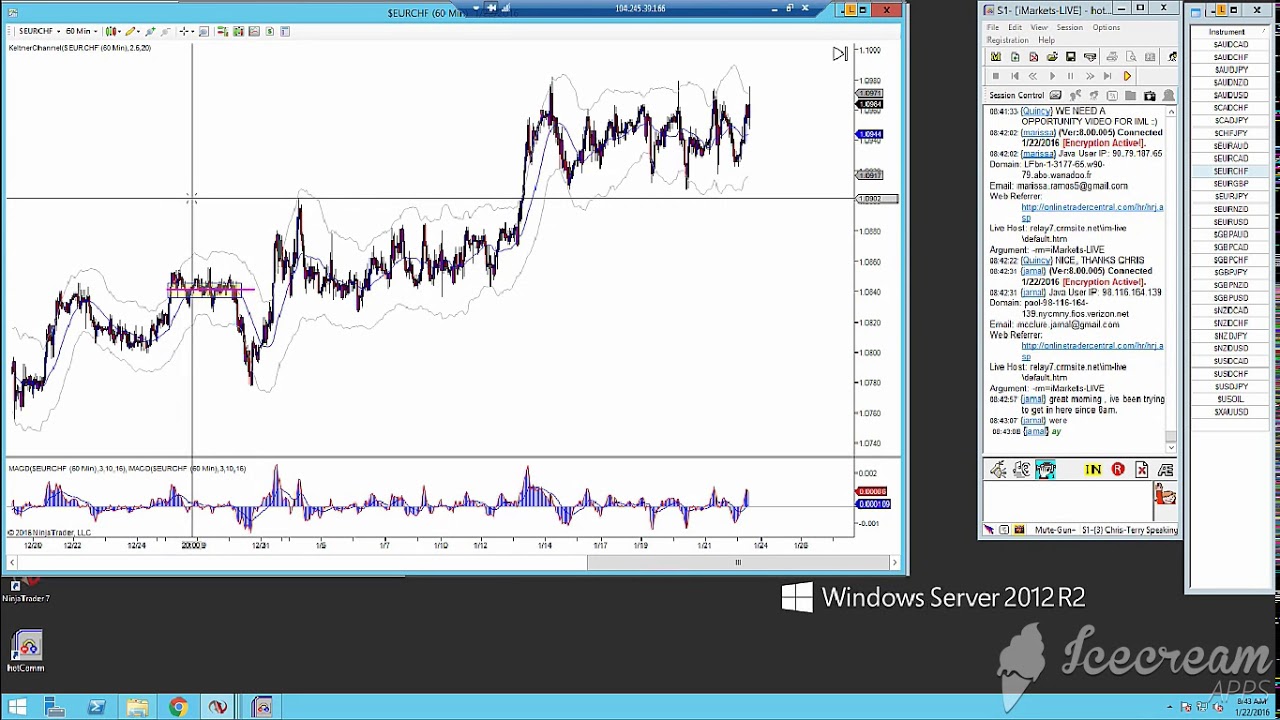1280x720 pixels.
Task: Click the camera icon in Session Control
Action: (1149, 96)
